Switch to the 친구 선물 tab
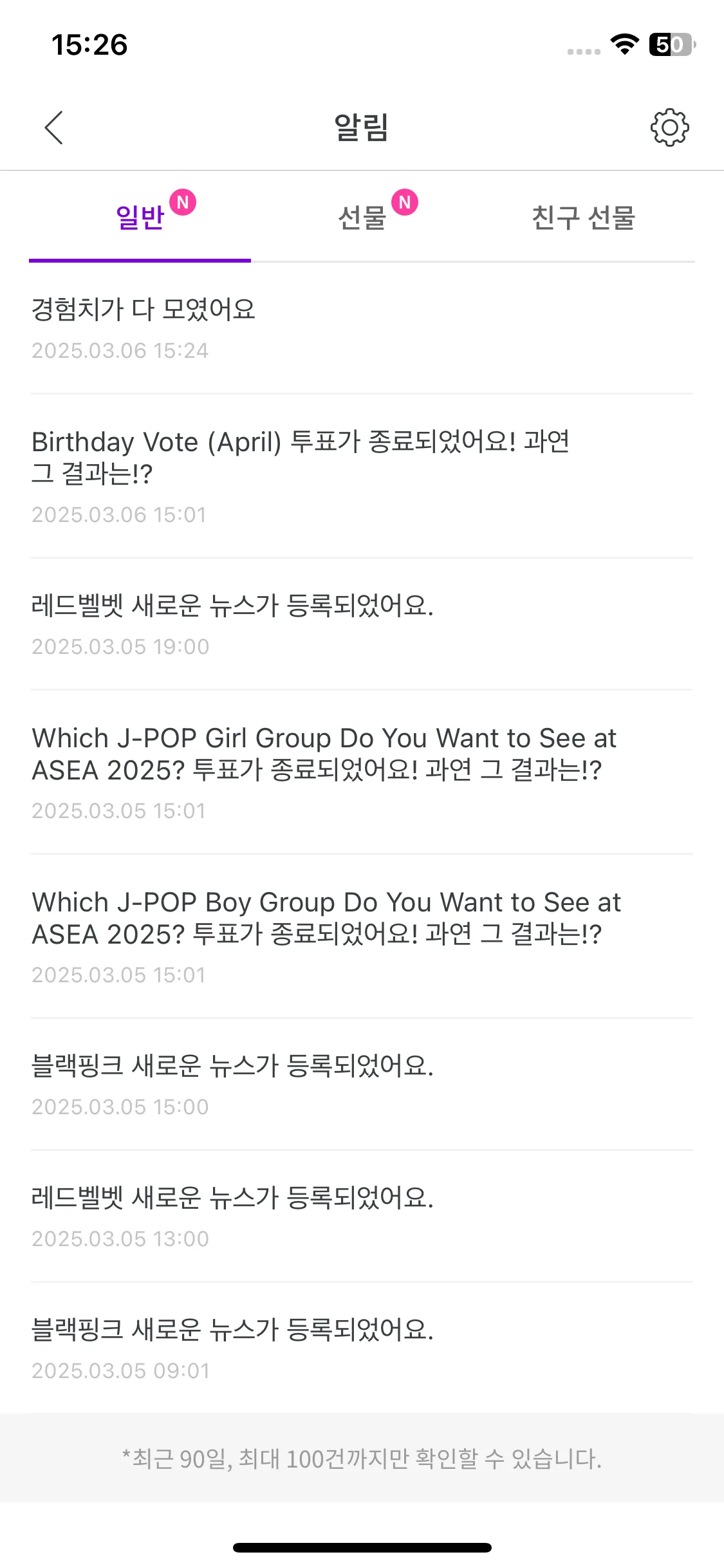 click(584, 218)
